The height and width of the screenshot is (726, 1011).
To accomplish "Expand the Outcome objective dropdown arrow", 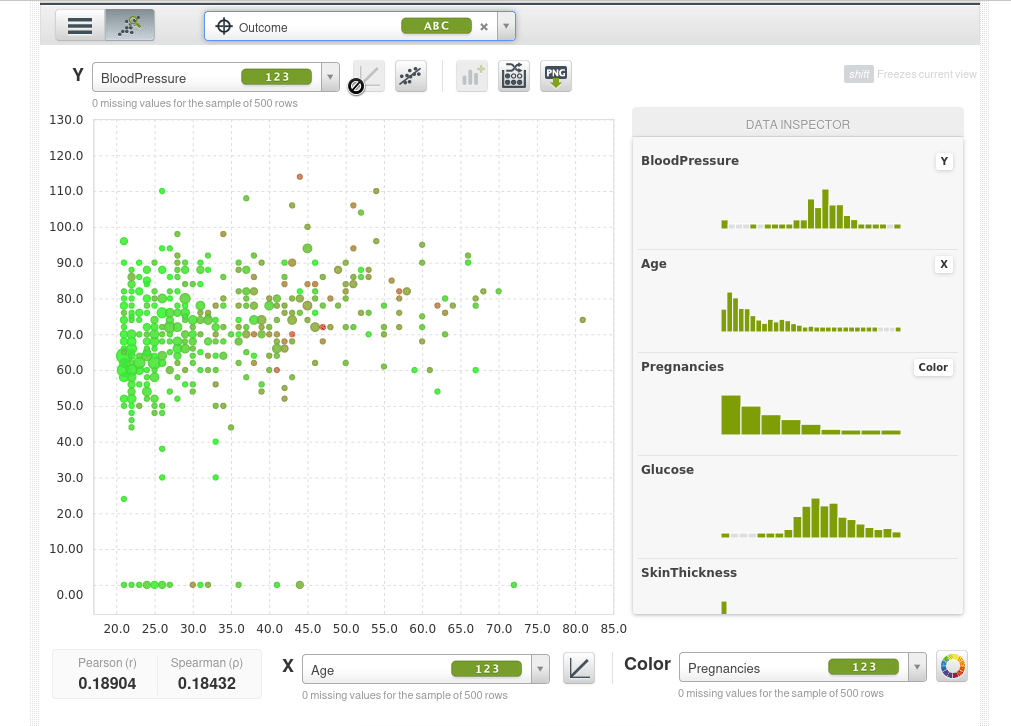I will 506,27.
